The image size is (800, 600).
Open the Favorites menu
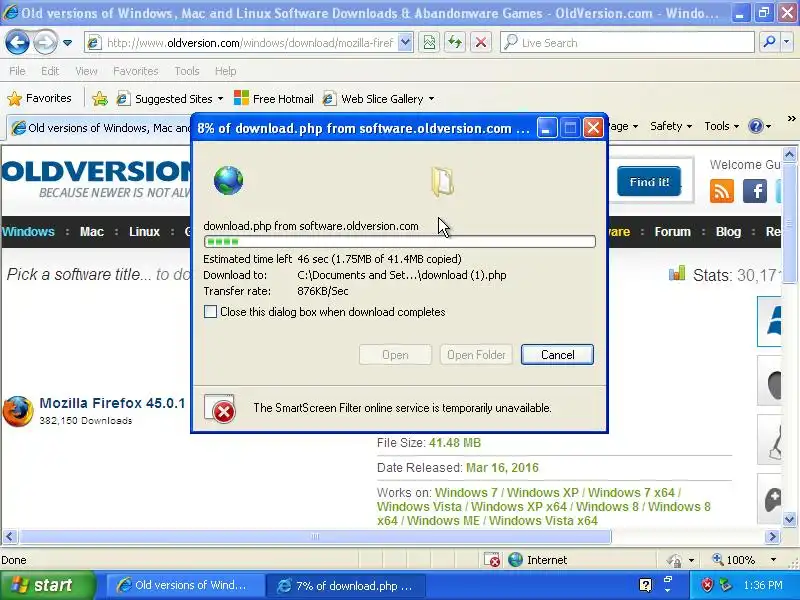(x=136, y=71)
